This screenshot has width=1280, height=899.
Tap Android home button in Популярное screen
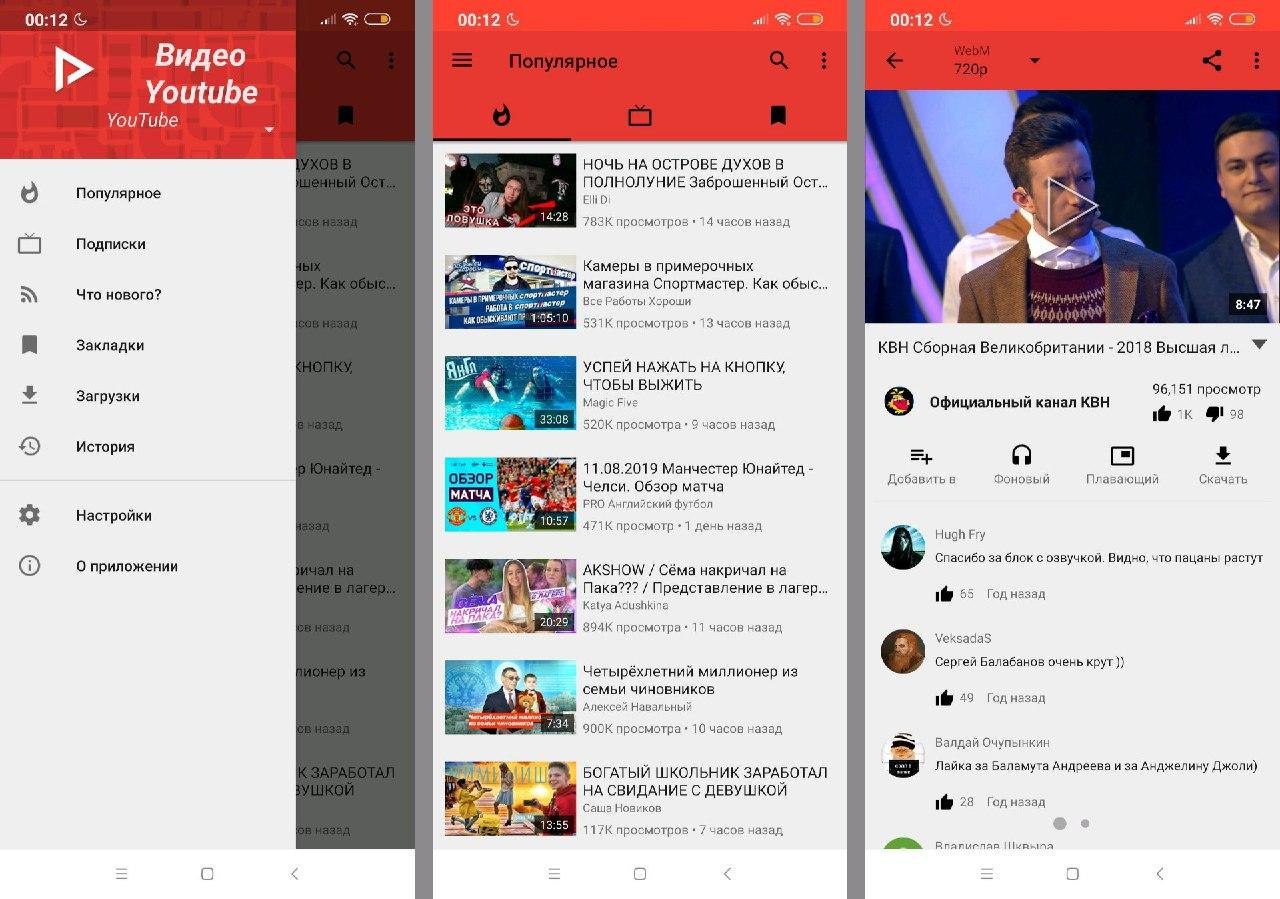(640, 874)
